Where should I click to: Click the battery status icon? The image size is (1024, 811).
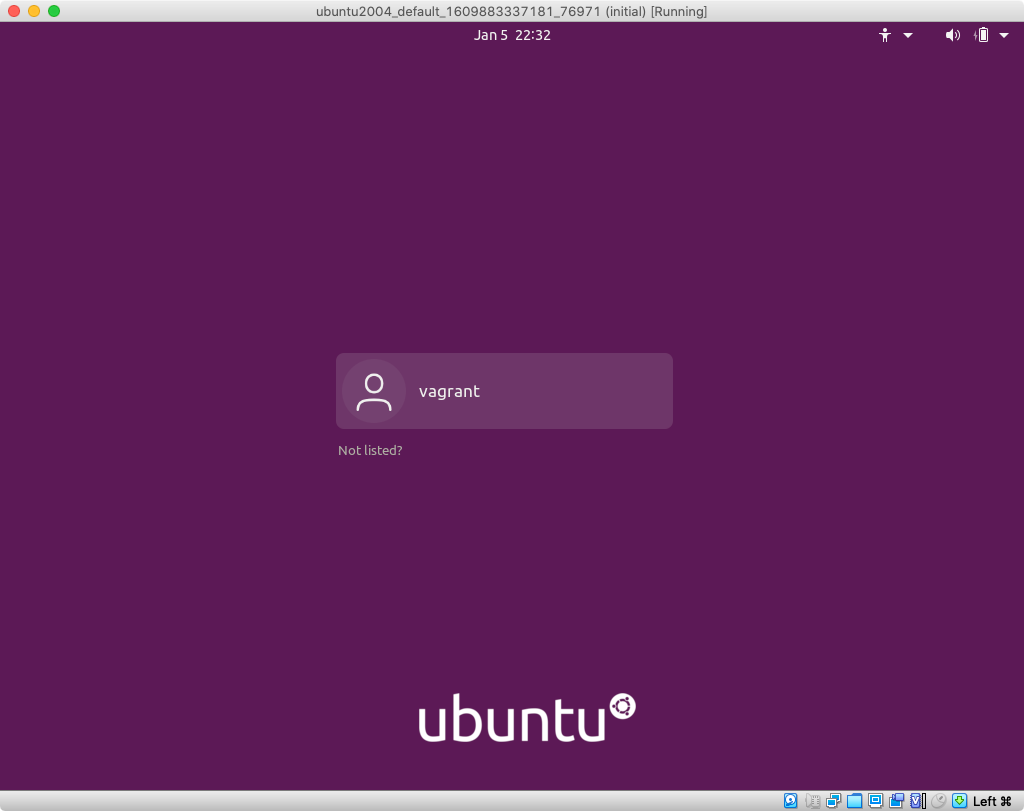coord(981,35)
